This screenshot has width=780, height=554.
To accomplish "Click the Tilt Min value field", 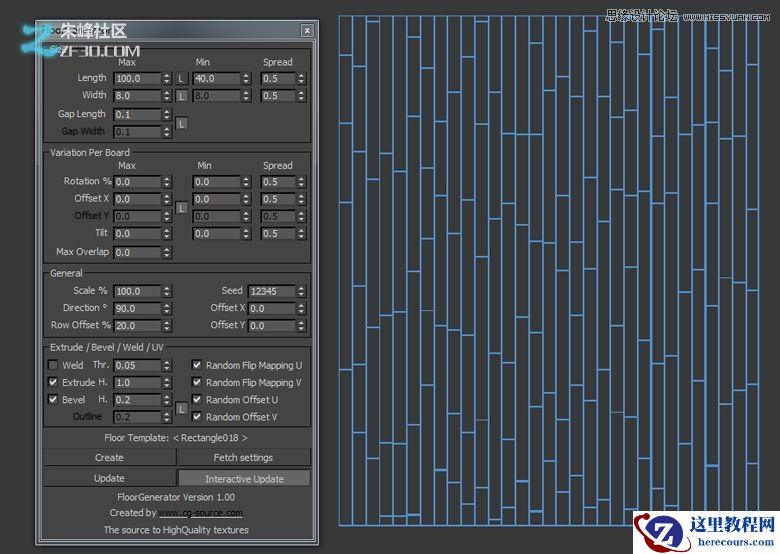I will 217,234.
